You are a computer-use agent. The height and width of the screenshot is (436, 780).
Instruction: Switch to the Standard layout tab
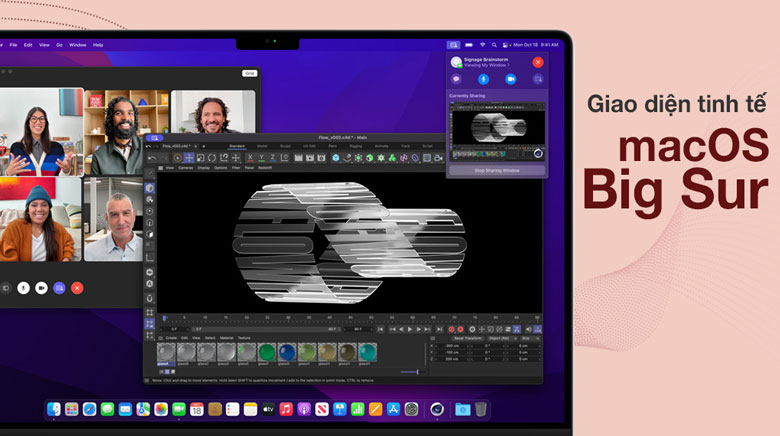[237, 146]
